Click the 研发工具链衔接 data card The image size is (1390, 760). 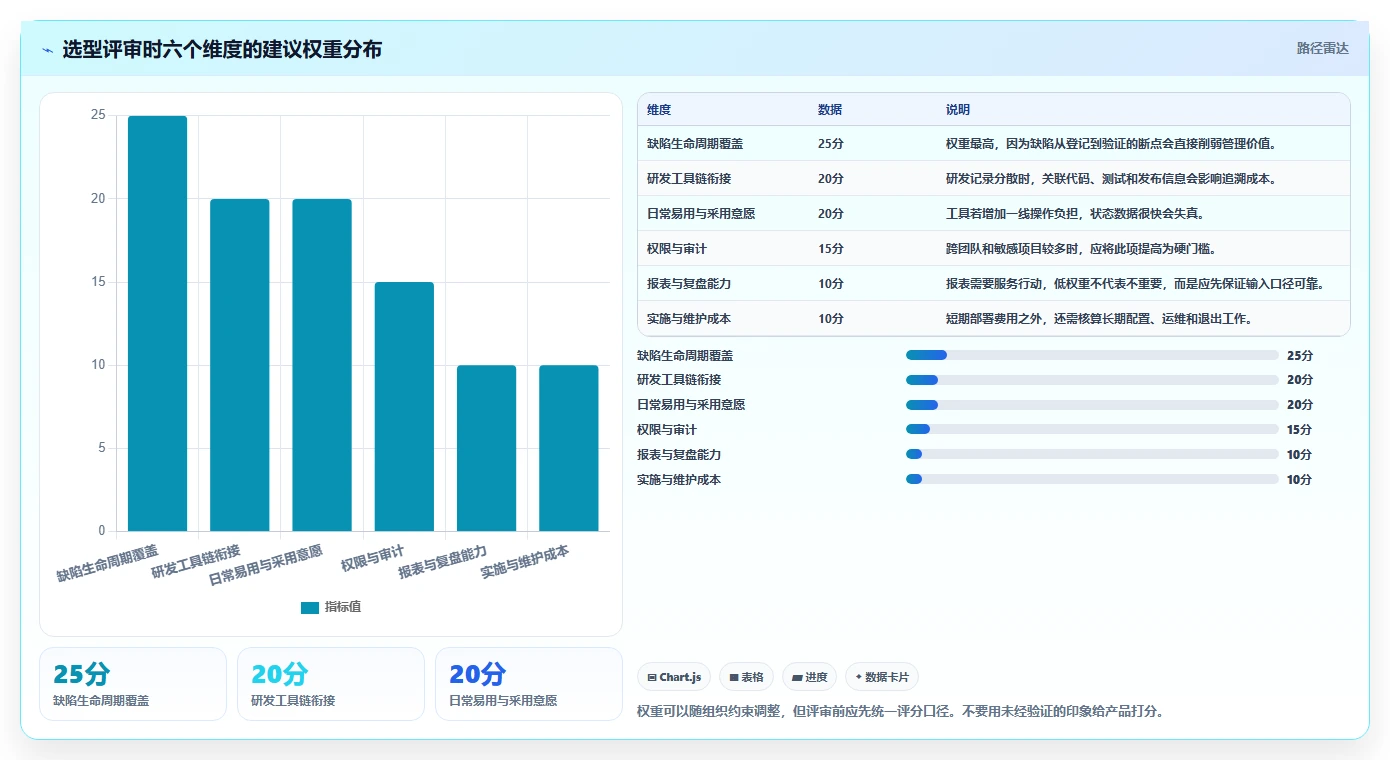331,684
